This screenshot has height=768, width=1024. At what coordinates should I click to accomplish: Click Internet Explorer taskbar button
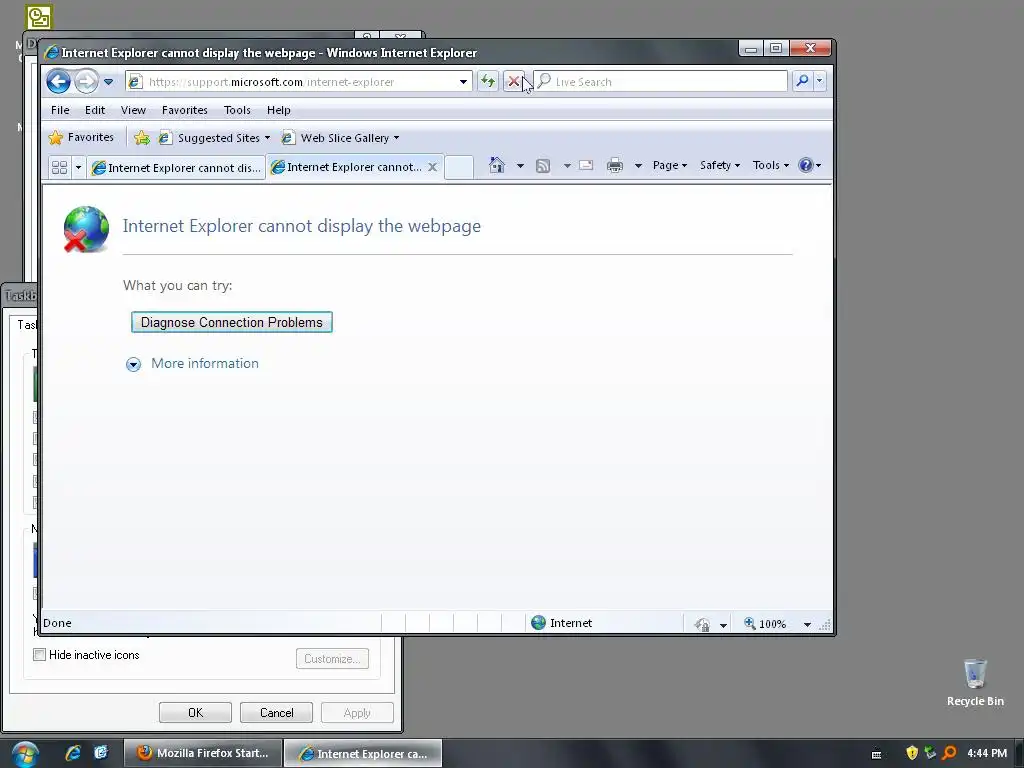(x=363, y=753)
